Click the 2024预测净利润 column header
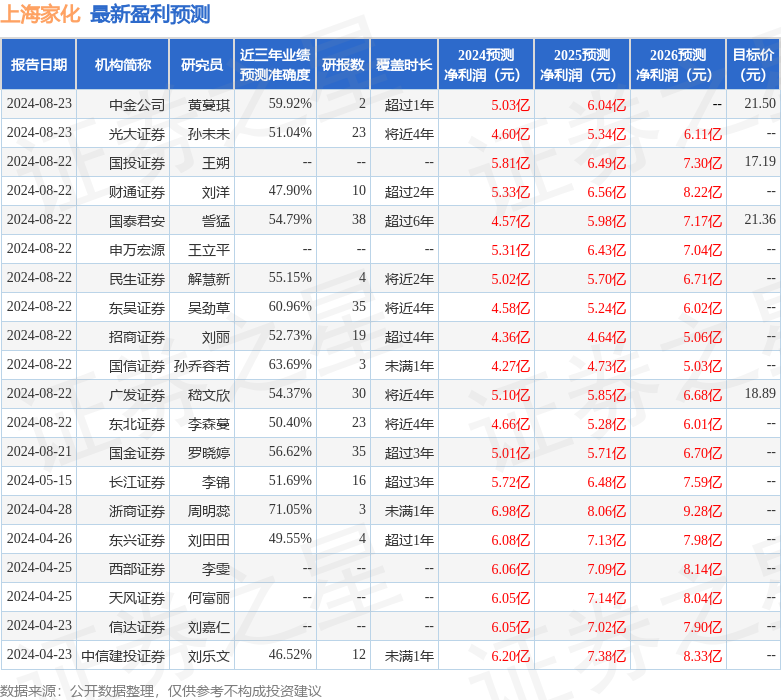 pos(486,65)
